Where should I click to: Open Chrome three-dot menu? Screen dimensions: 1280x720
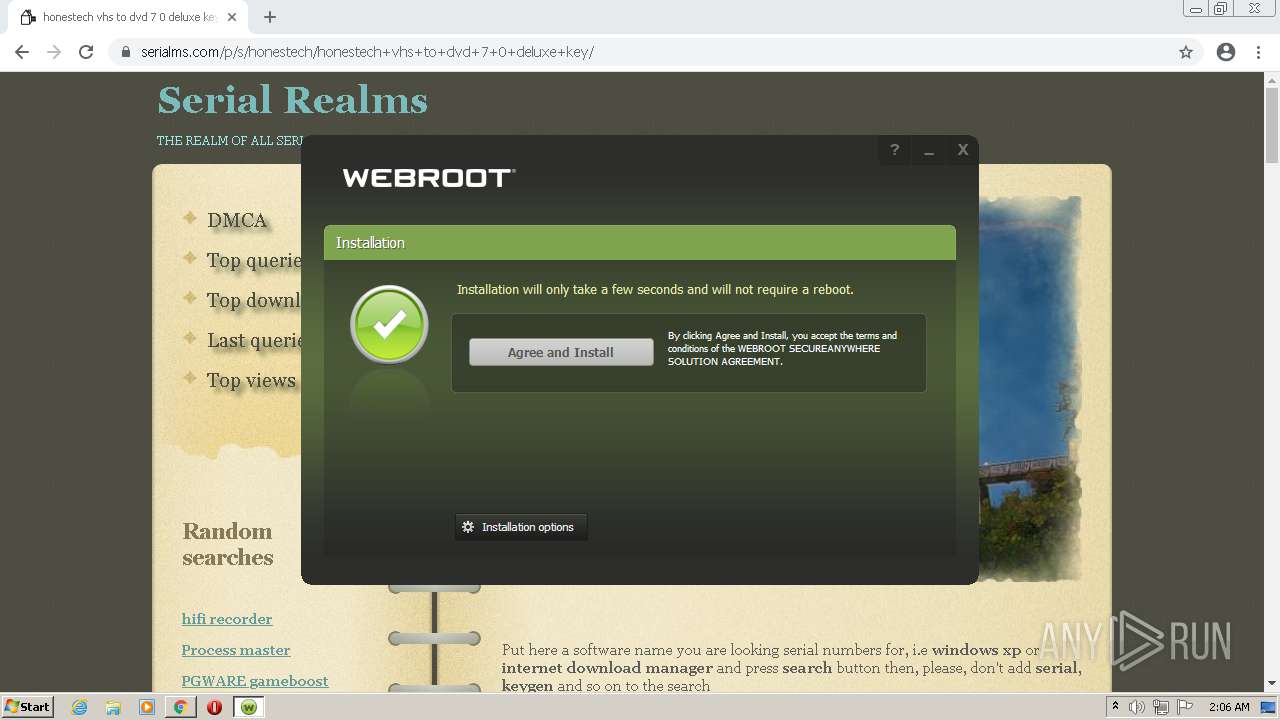1258,52
